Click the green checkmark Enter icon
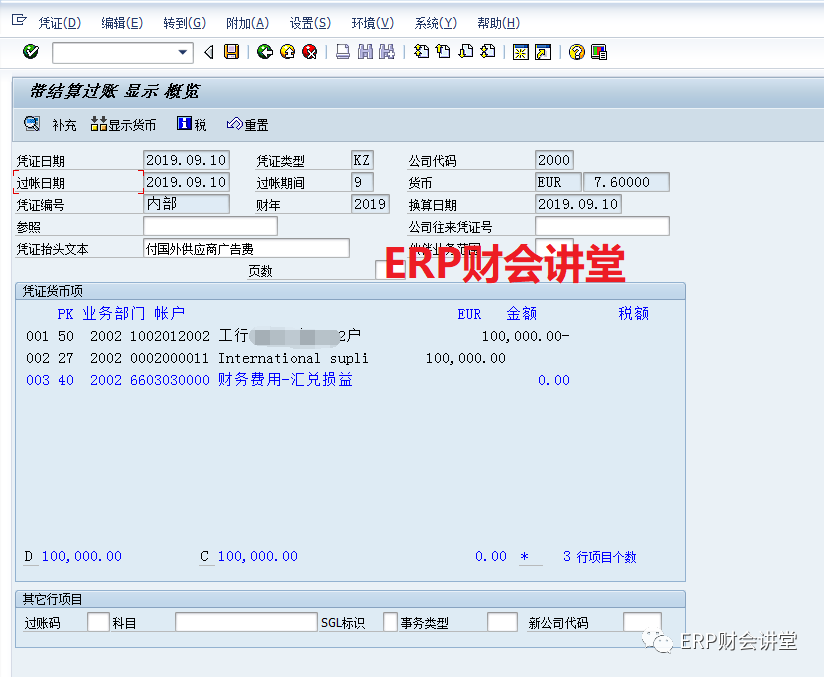 click(31, 52)
